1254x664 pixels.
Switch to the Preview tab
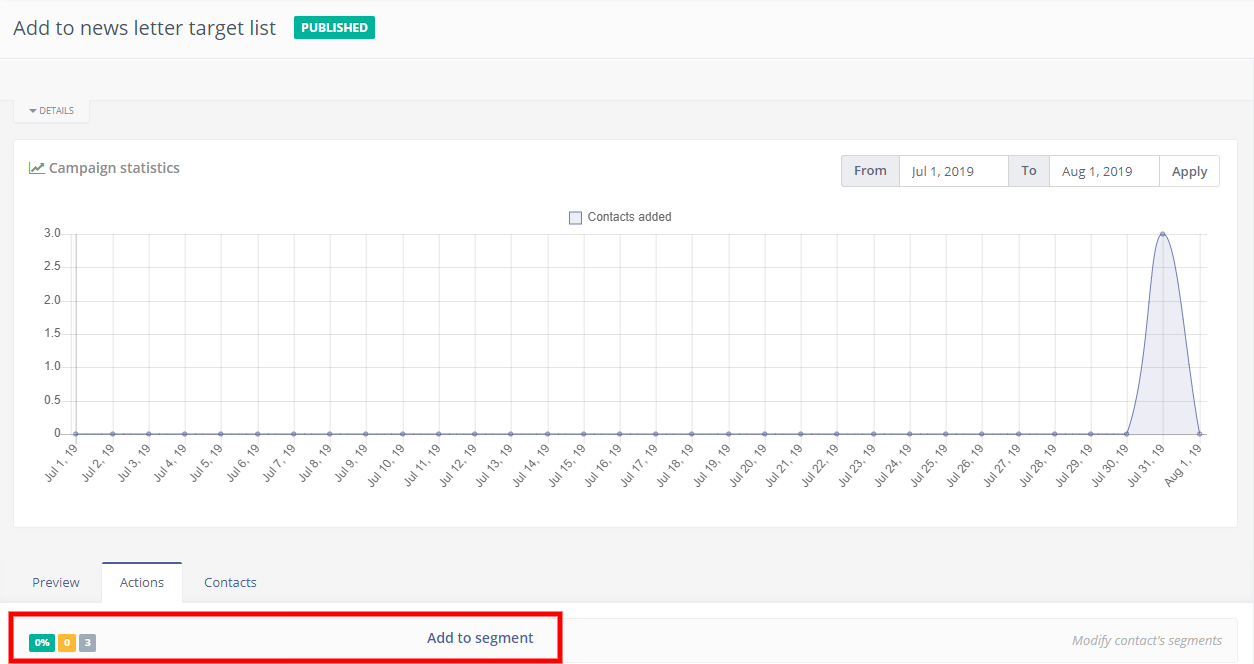click(x=55, y=582)
